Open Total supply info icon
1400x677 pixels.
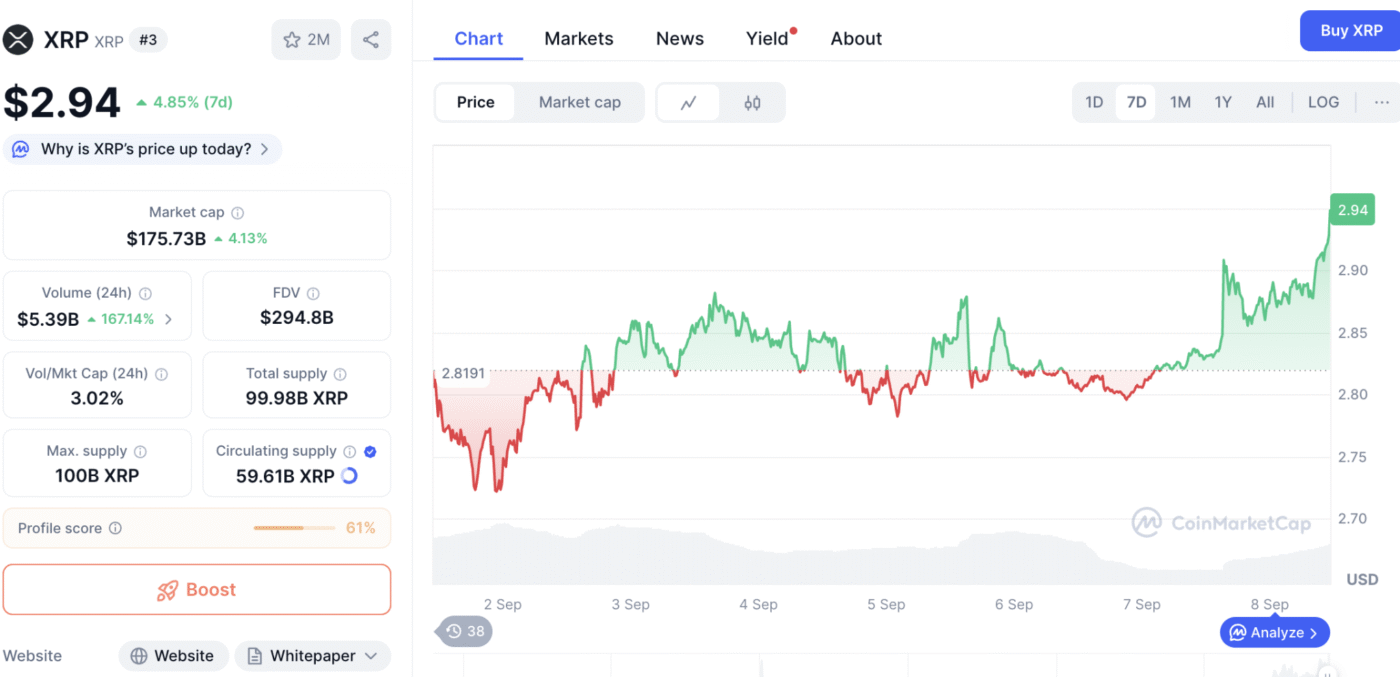coord(340,374)
